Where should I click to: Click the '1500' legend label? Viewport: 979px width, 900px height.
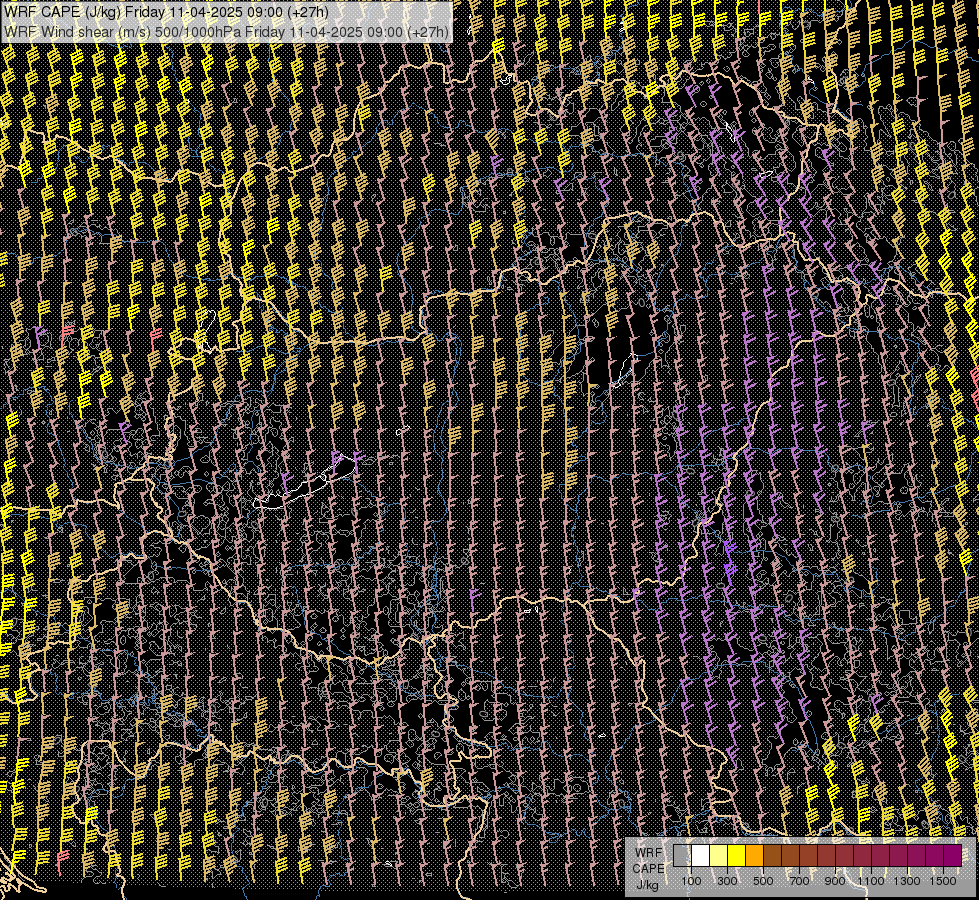point(943,881)
